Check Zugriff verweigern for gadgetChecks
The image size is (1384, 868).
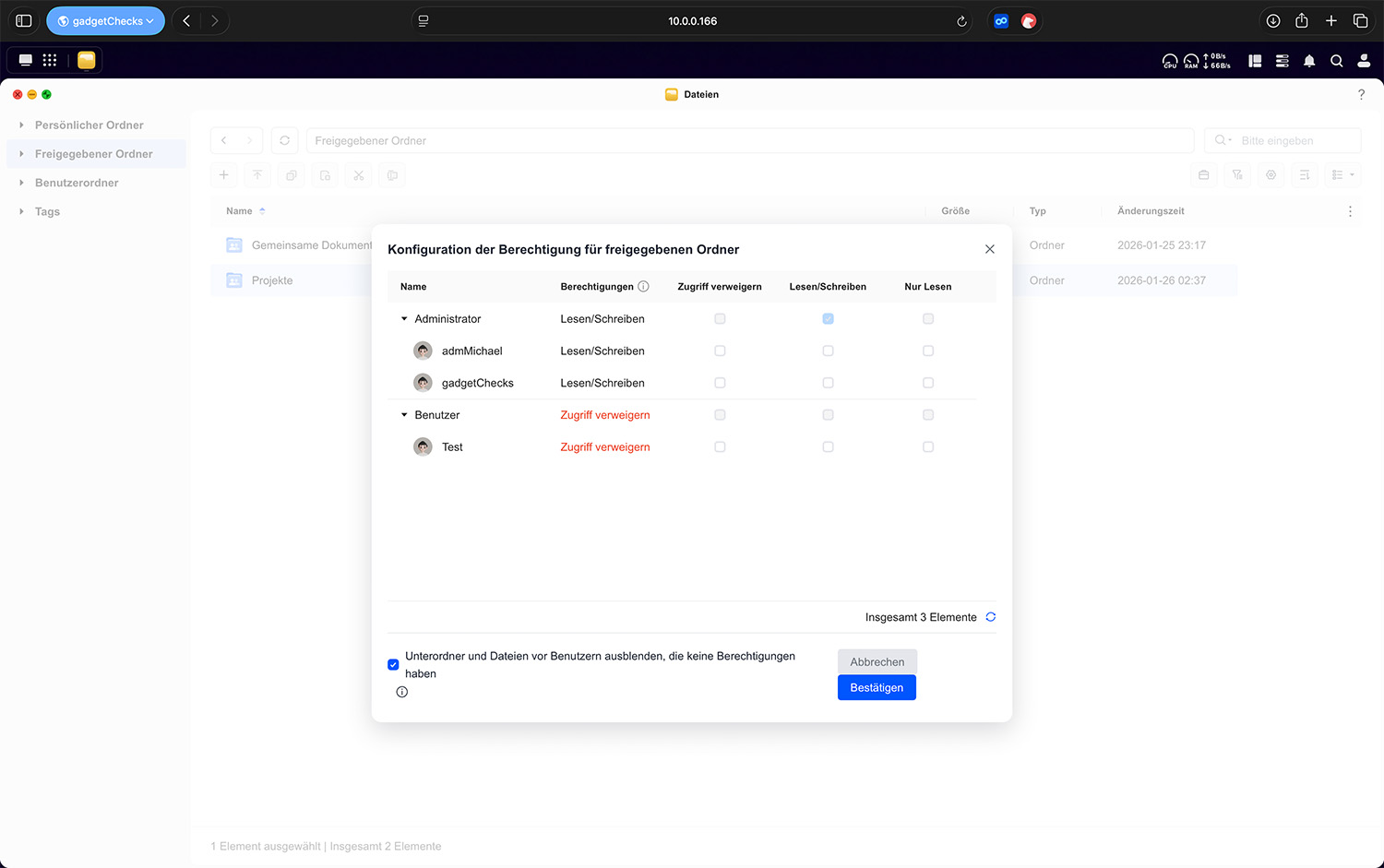click(x=720, y=383)
